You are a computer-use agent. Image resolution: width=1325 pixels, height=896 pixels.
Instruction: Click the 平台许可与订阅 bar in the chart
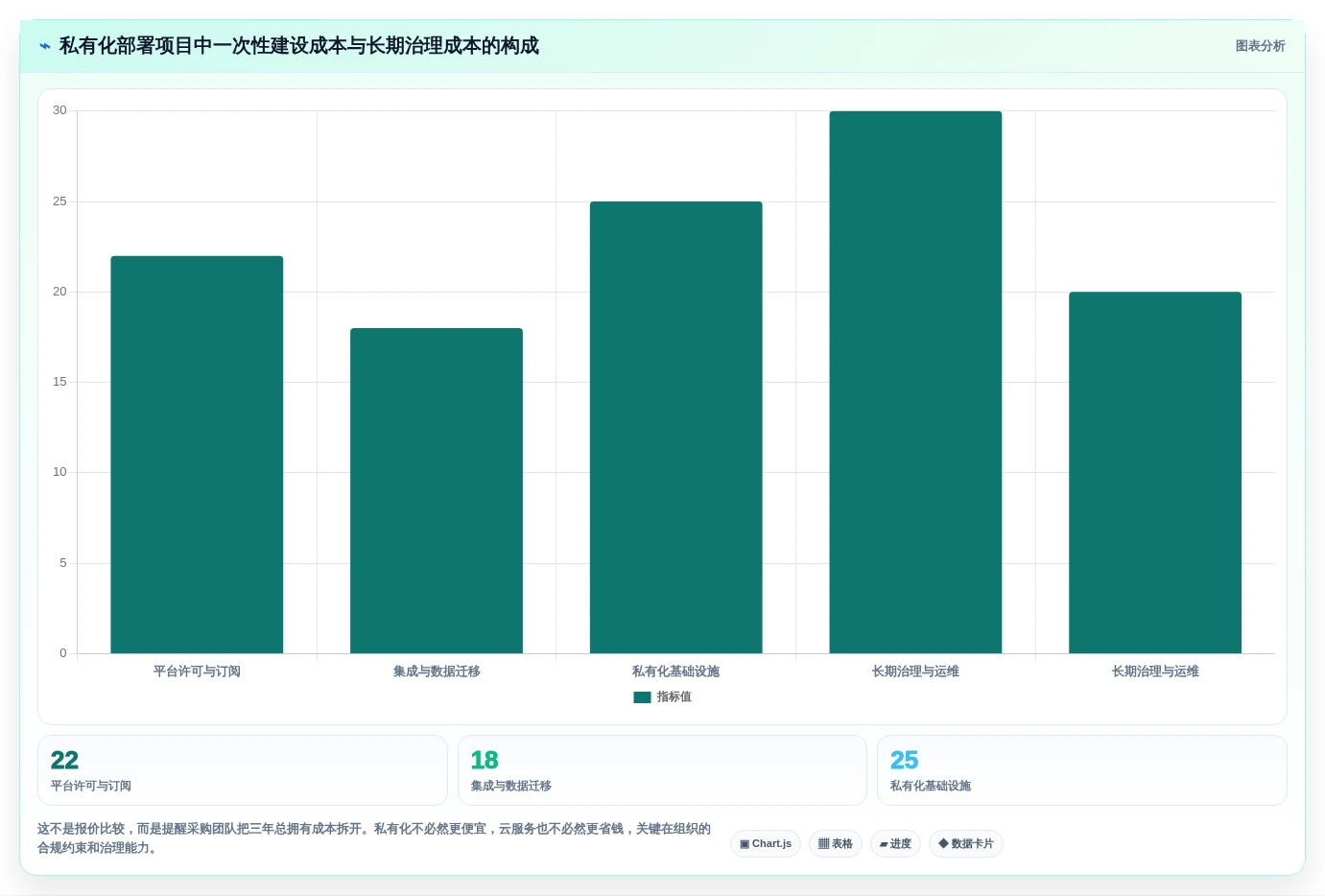tap(197, 455)
